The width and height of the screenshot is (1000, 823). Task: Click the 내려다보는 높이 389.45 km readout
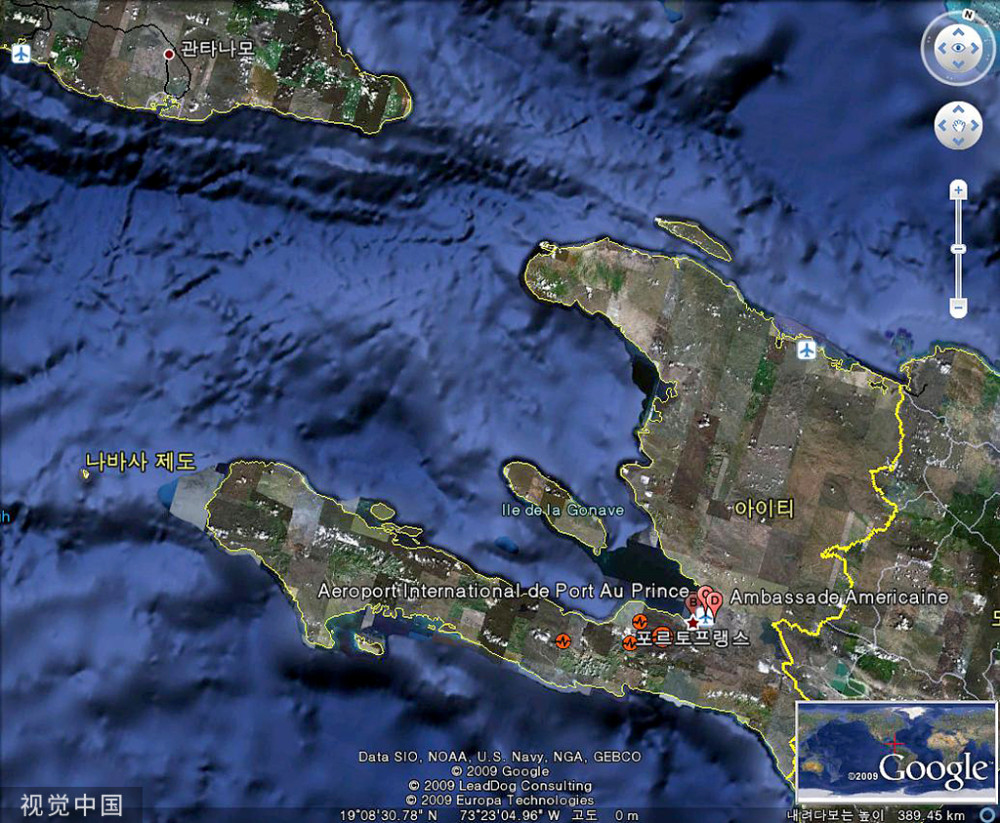(876, 815)
